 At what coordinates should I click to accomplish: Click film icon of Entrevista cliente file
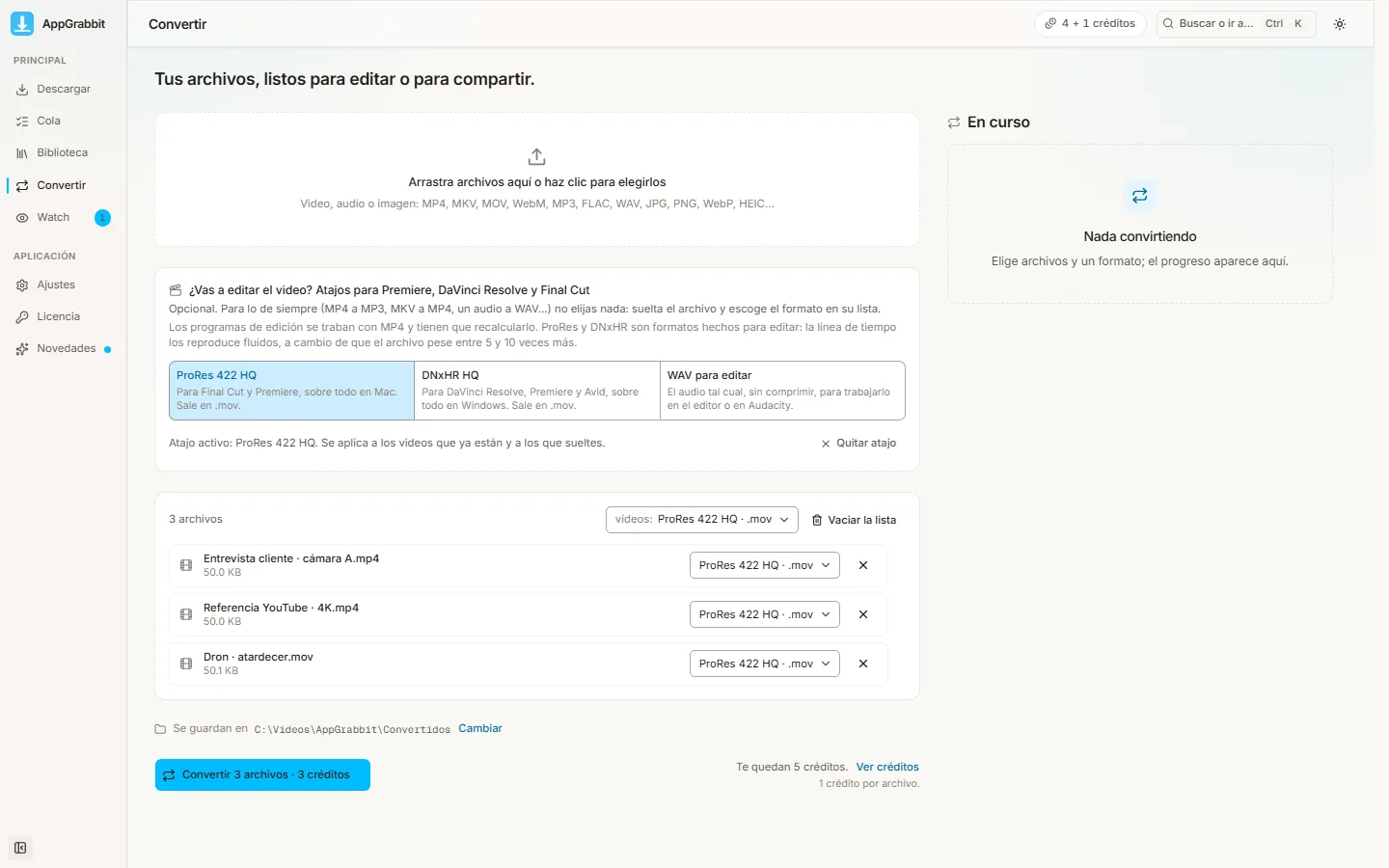pos(186,565)
